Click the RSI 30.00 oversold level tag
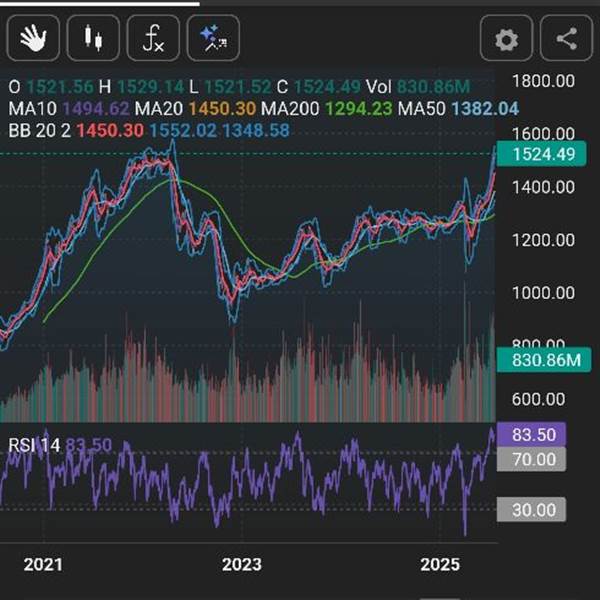Screen dimensions: 600x600 (x=531, y=510)
